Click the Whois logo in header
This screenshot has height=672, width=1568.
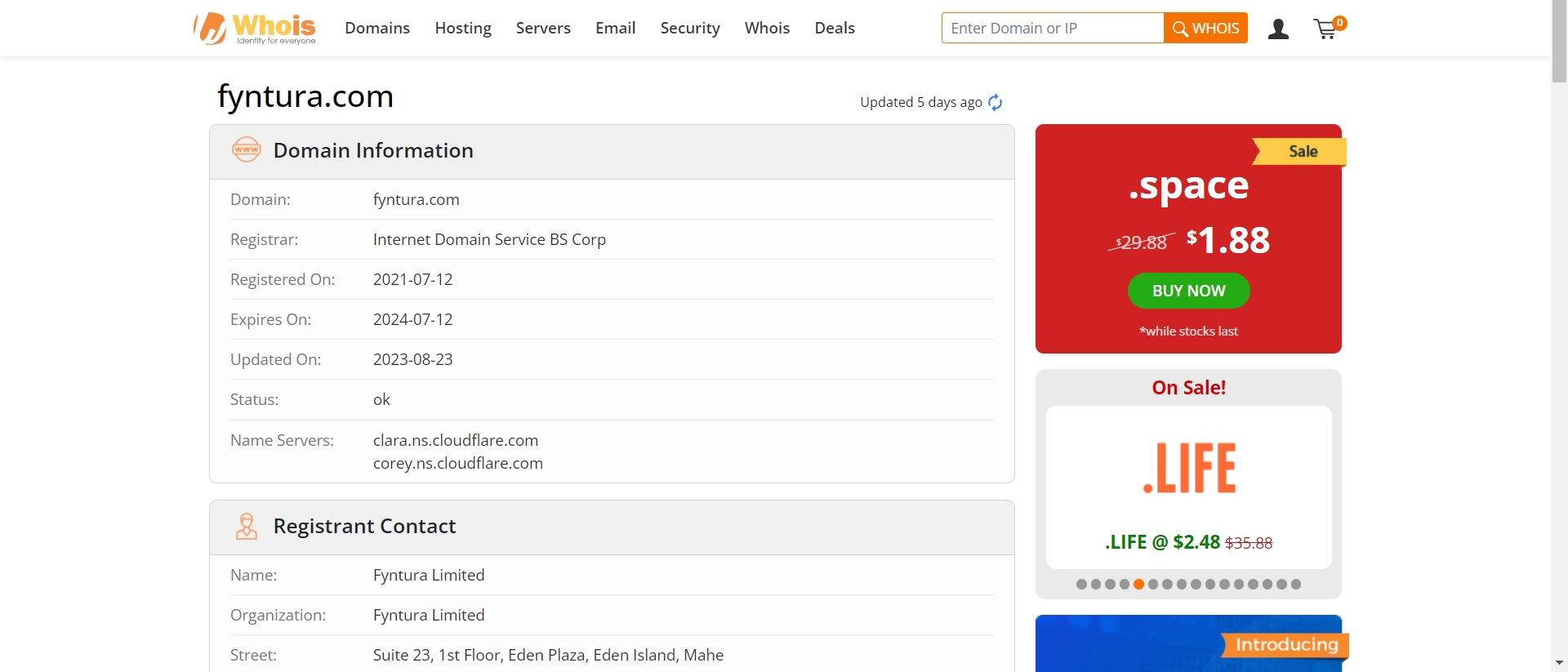pyautogui.click(x=255, y=29)
